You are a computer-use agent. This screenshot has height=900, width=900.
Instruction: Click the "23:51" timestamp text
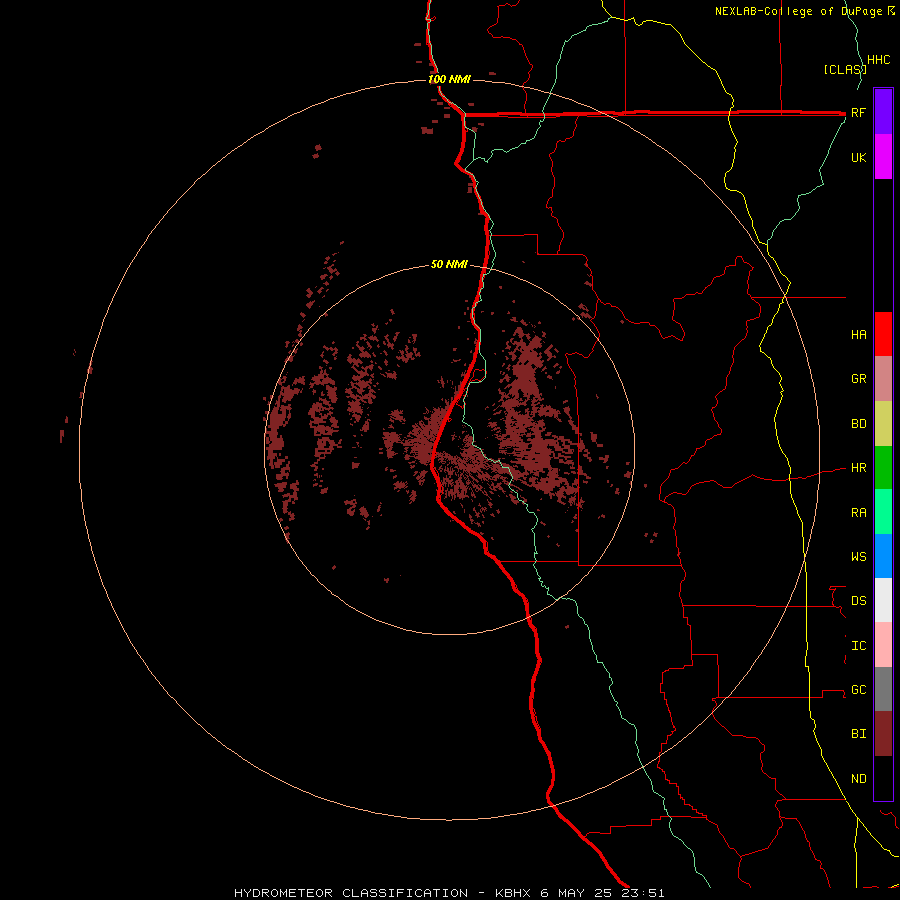[642, 893]
